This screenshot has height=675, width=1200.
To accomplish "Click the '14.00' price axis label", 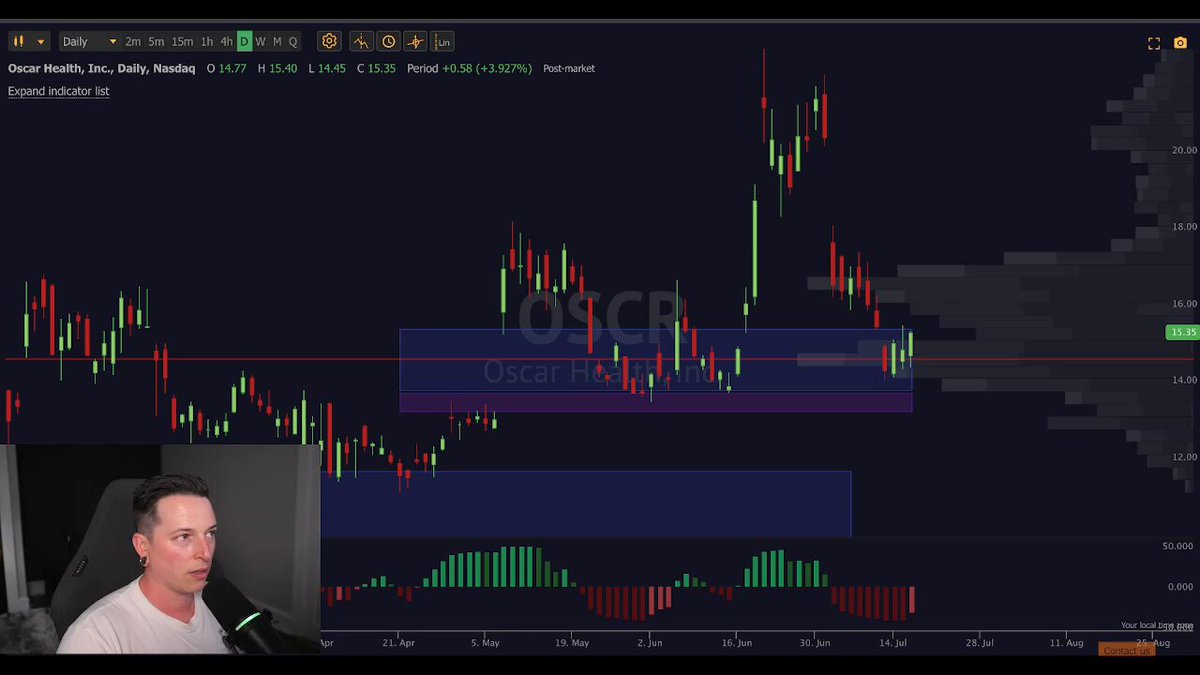I will tap(1184, 380).
